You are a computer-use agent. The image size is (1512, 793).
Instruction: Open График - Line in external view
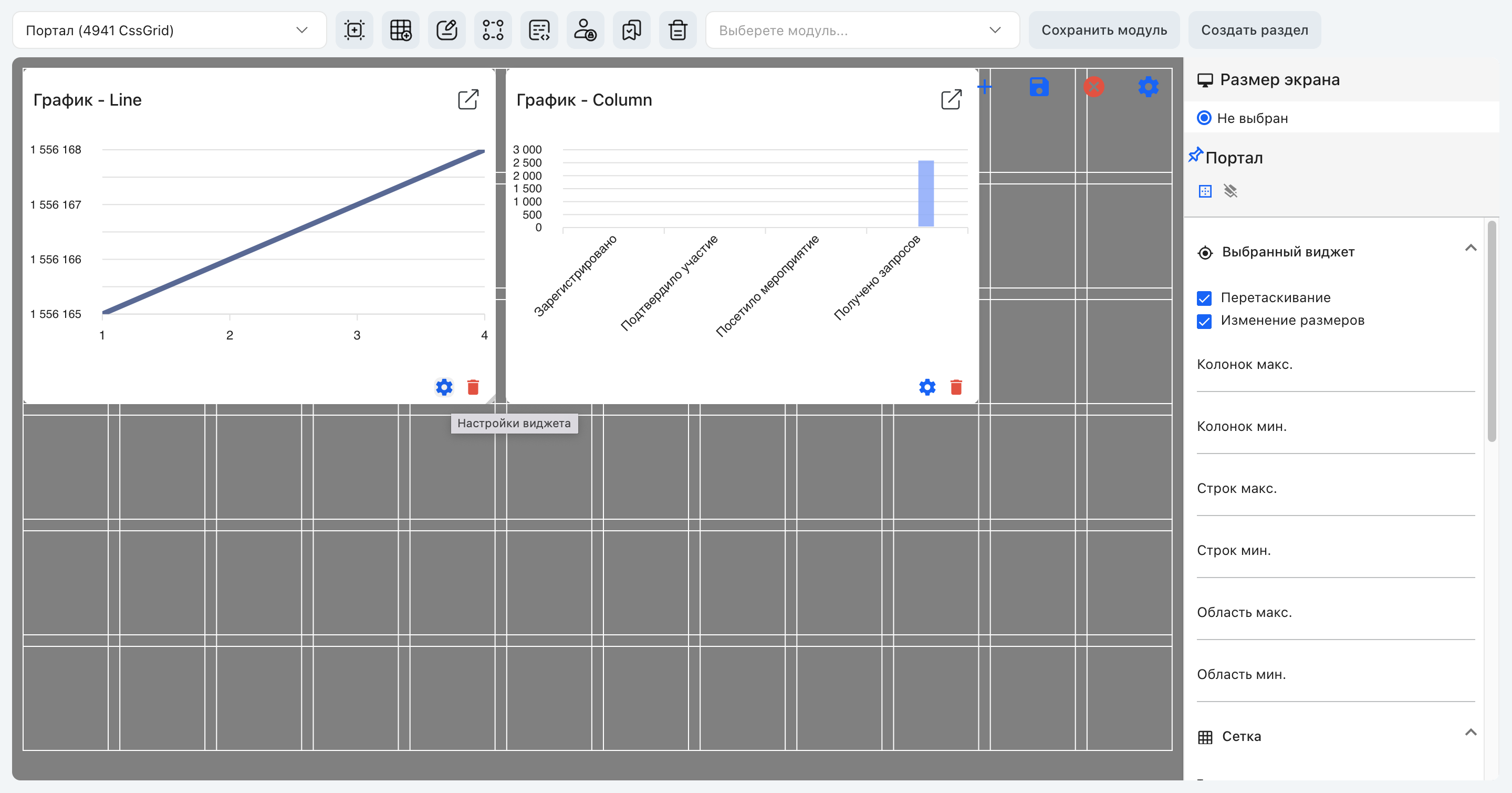468,100
